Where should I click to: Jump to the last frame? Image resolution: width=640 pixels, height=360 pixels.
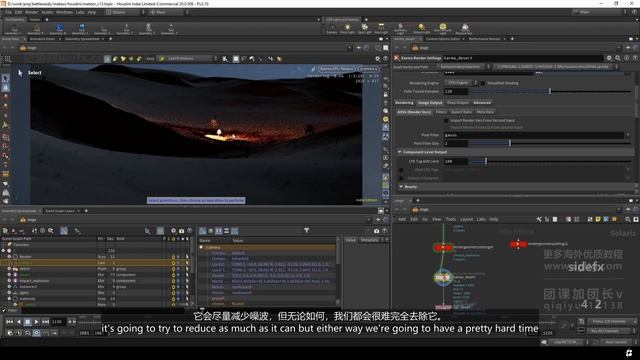[45, 322]
